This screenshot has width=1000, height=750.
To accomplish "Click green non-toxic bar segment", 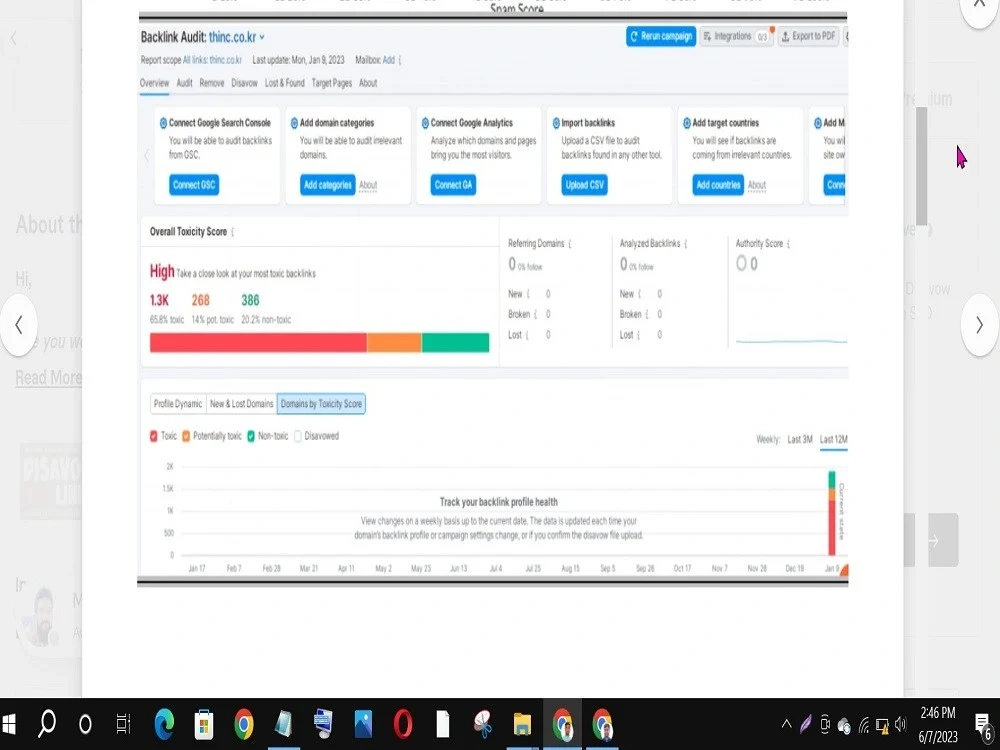I will point(455,342).
